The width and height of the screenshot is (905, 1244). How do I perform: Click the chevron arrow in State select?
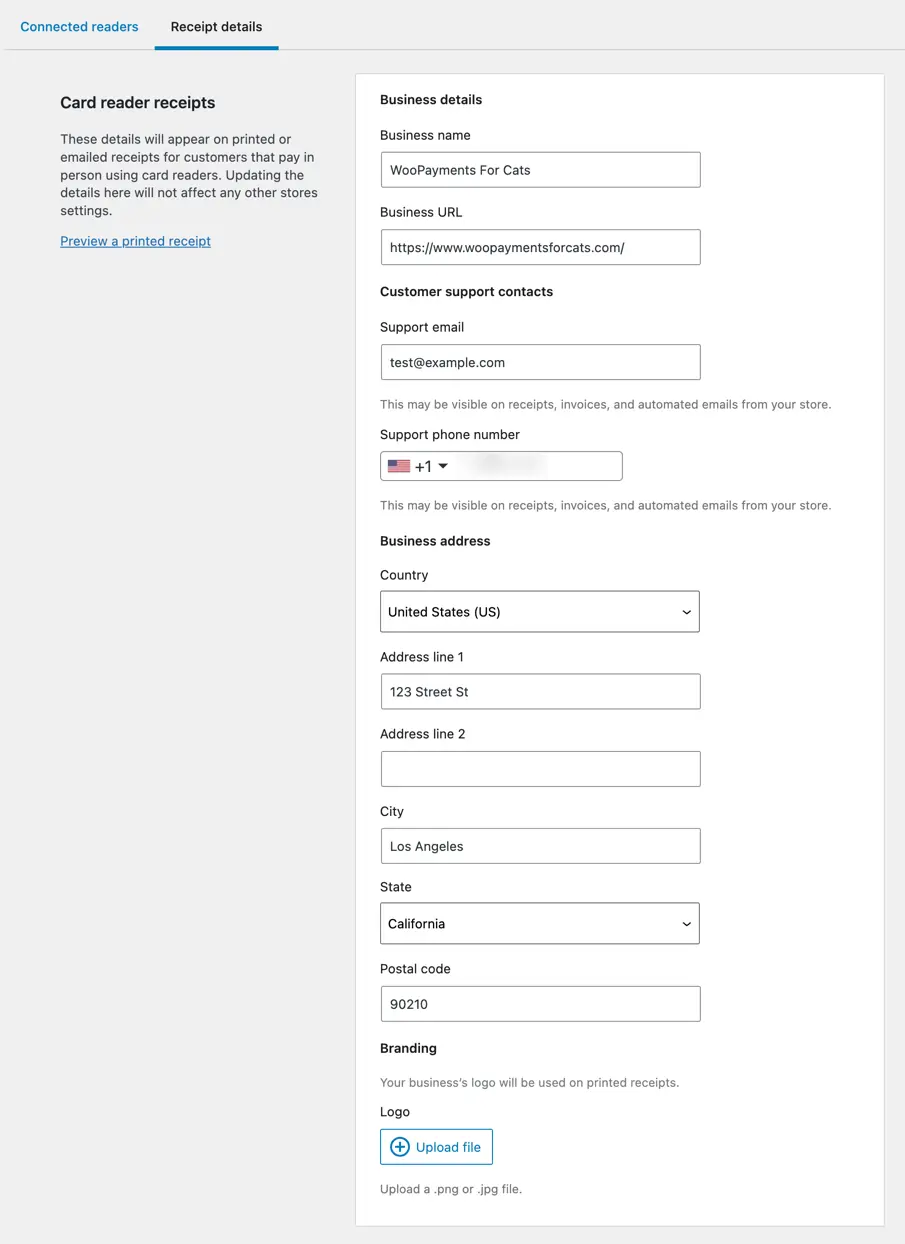pyautogui.click(x=686, y=924)
